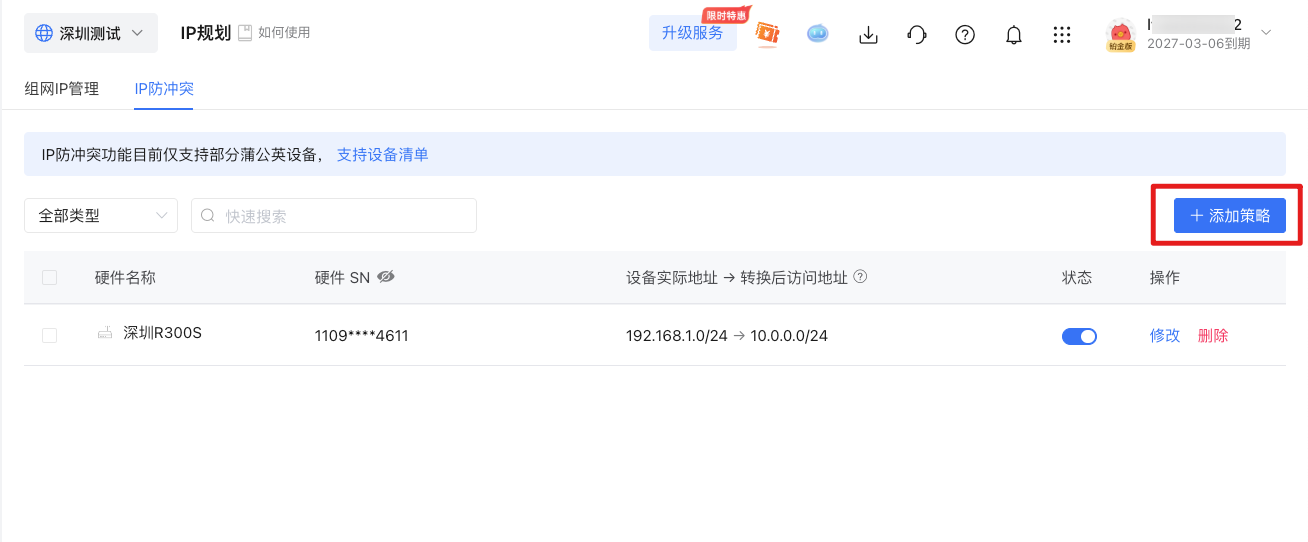Click the download icon in header

pos(869,35)
